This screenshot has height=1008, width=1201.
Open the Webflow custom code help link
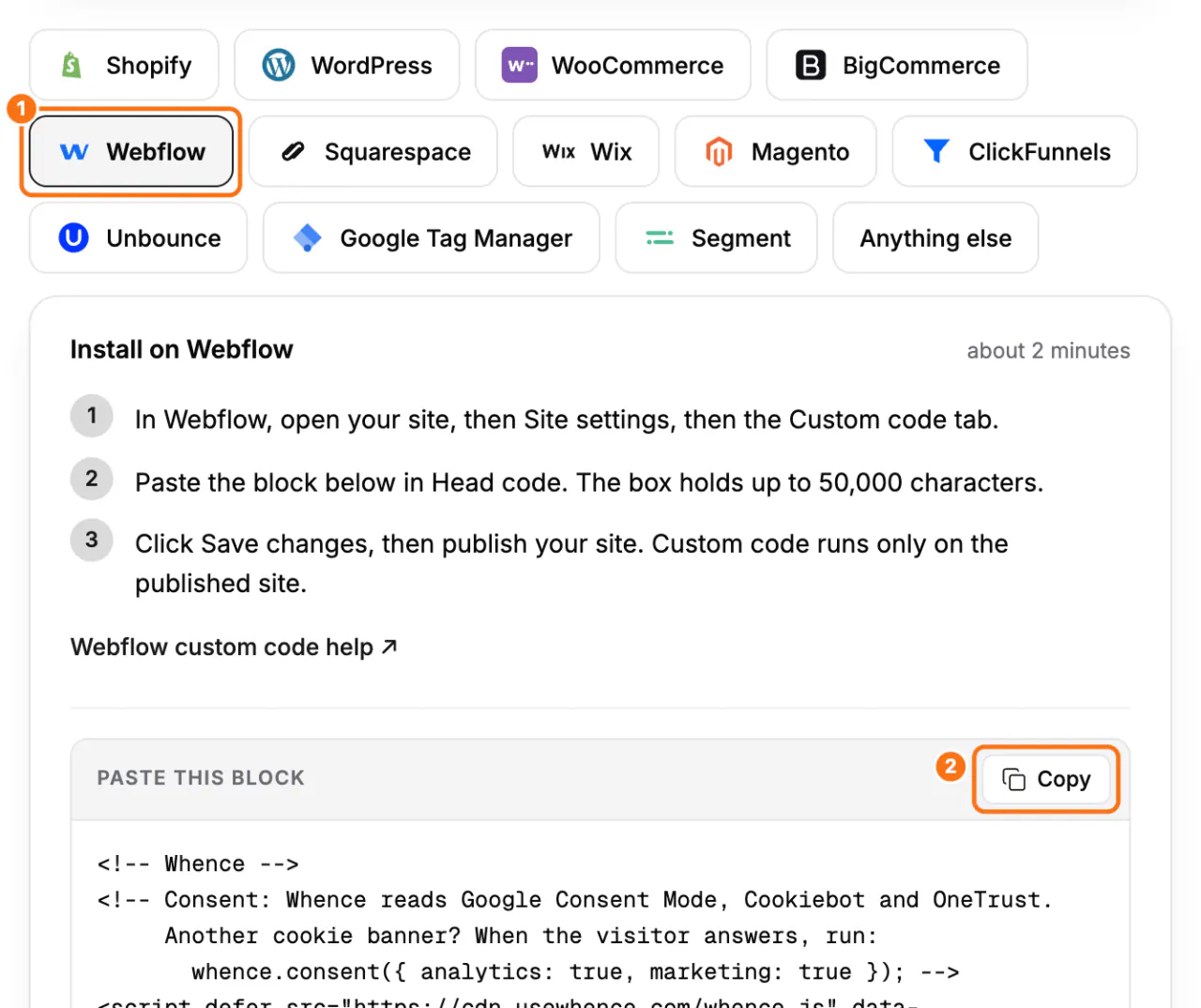(234, 647)
